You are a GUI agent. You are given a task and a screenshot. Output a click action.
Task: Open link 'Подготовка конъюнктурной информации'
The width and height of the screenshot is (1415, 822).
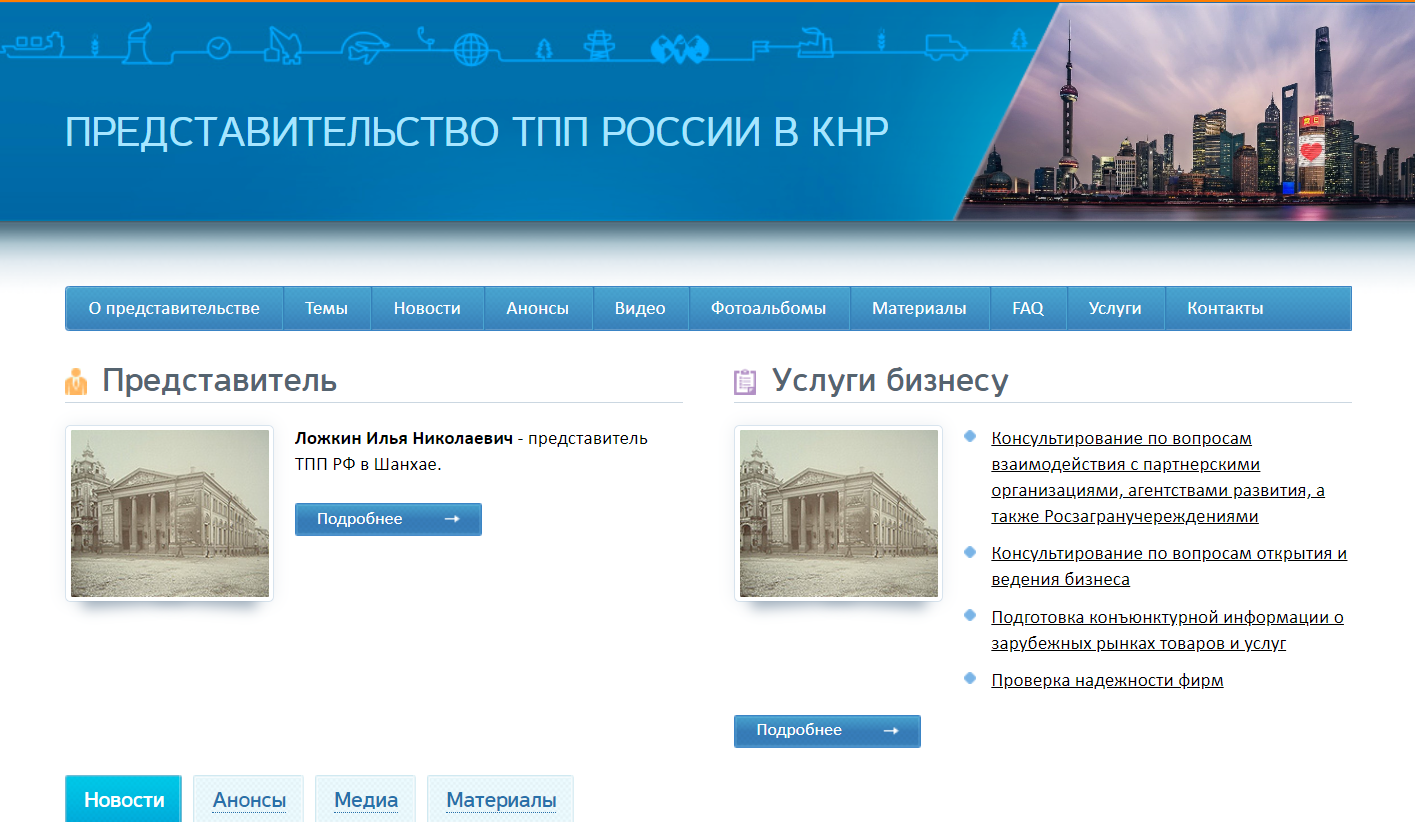(1167, 630)
